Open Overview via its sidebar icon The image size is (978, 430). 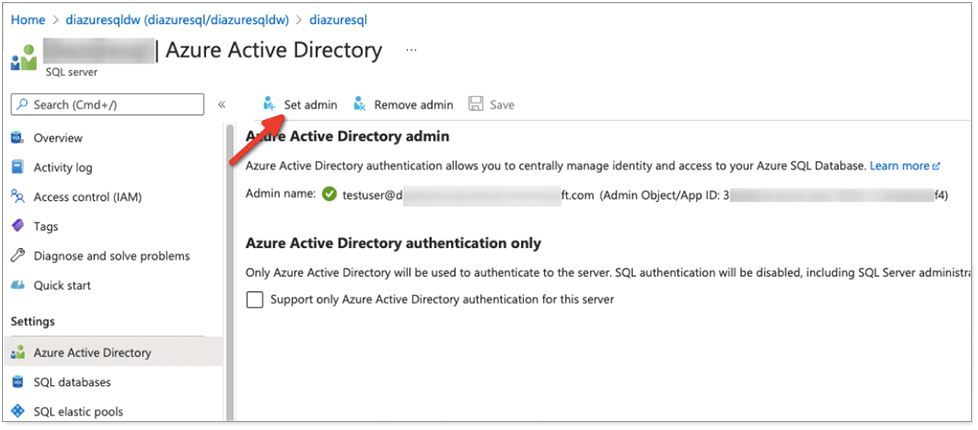click(x=17, y=138)
